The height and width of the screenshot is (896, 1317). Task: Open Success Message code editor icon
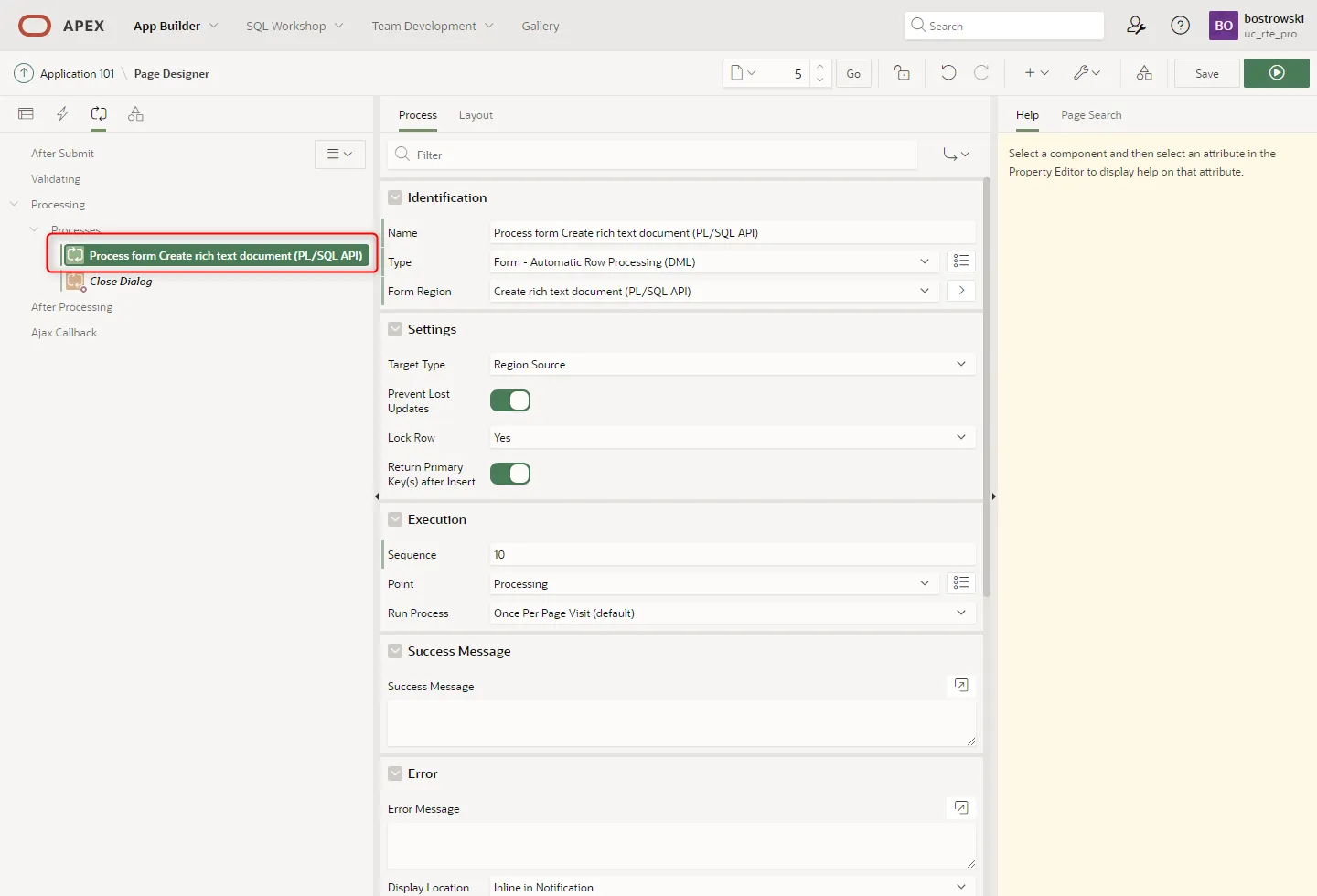coord(960,685)
